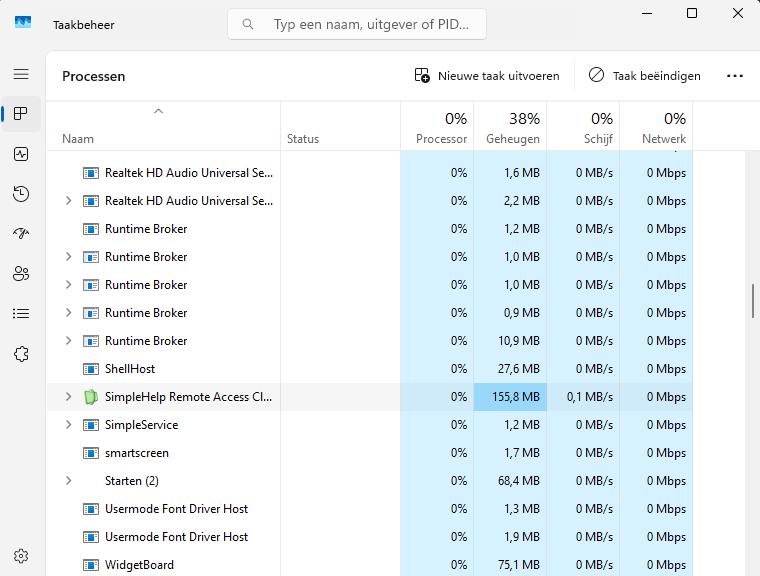
Task: Open the App history sidebar icon
Action: [x=21, y=194]
